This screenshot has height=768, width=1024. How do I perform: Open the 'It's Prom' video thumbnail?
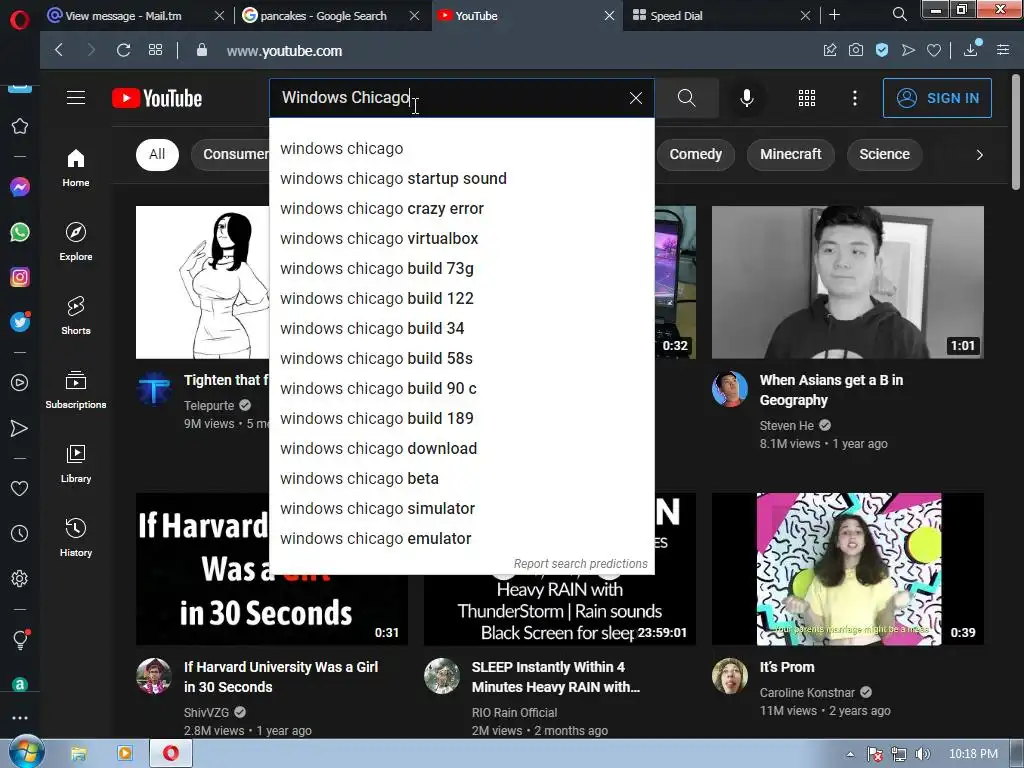pyautogui.click(x=848, y=569)
